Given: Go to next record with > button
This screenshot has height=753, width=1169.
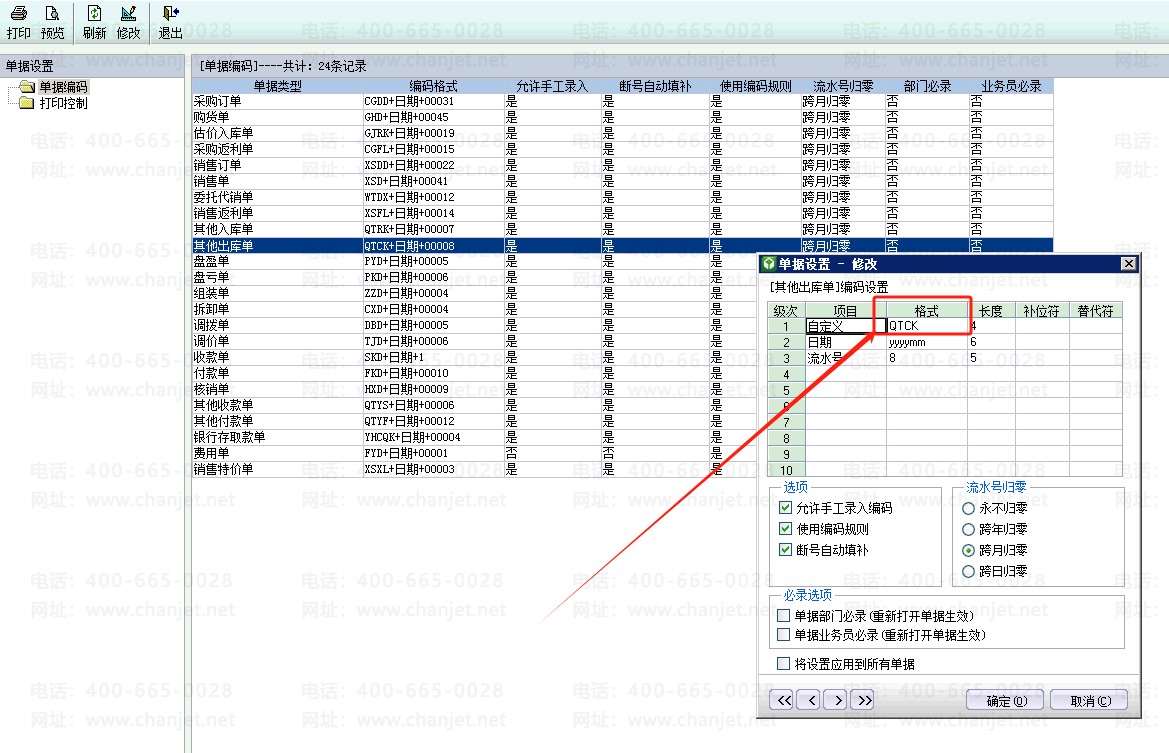Looking at the screenshot, I should click(838, 700).
